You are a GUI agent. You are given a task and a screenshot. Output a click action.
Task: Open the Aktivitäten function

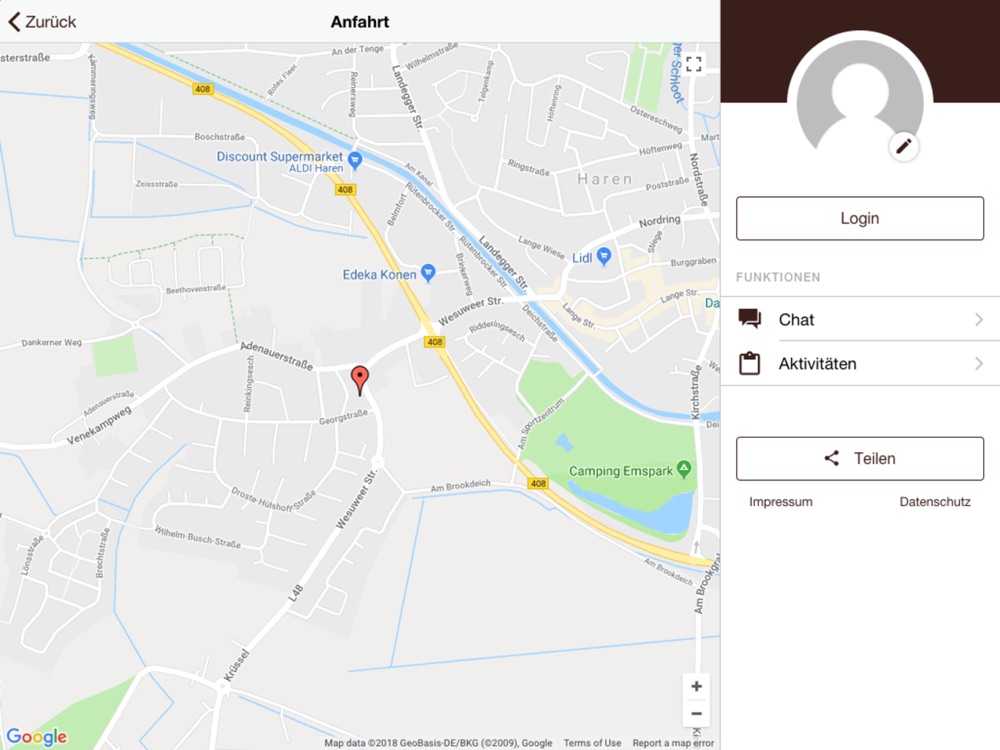[860, 364]
